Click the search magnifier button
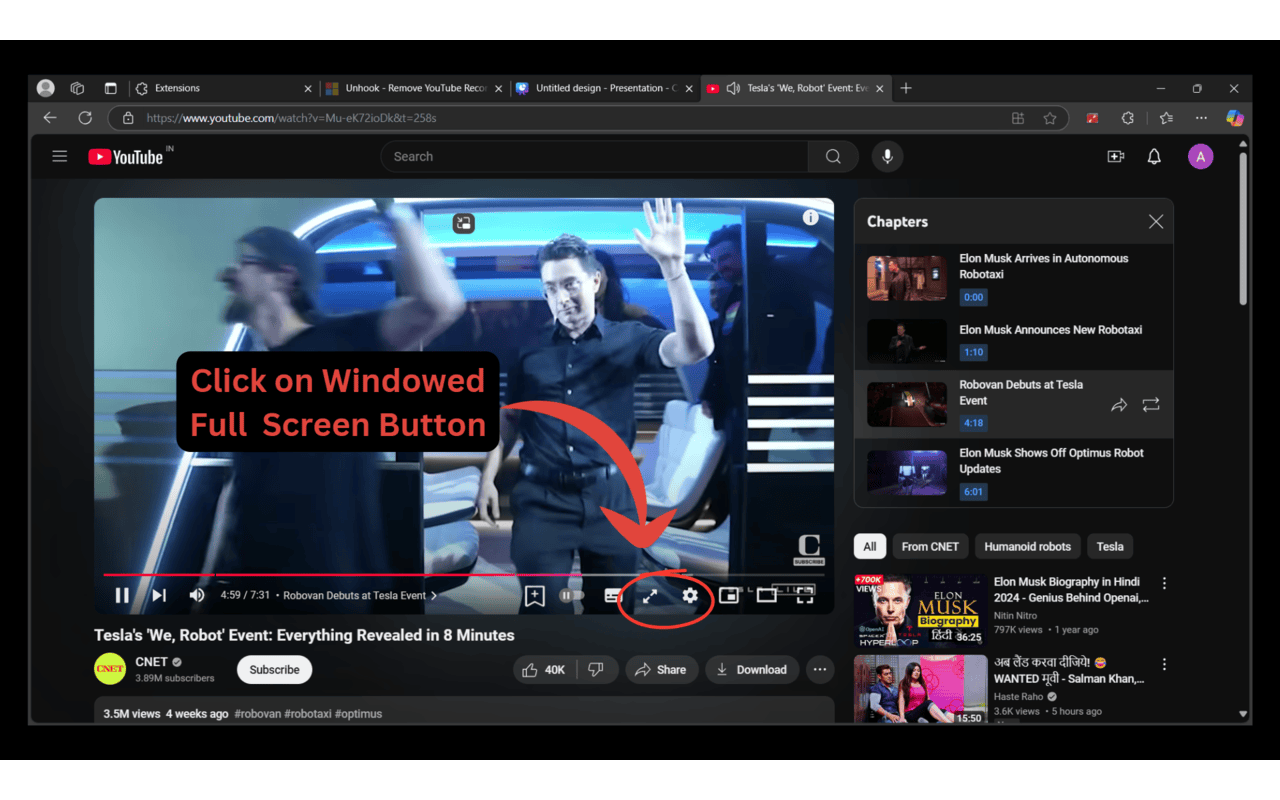The image size is (1280, 800). (x=833, y=157)
